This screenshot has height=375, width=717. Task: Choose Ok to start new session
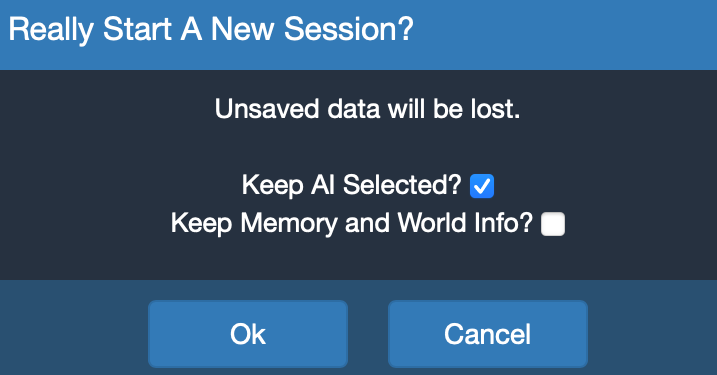click(x=248, y=334)
